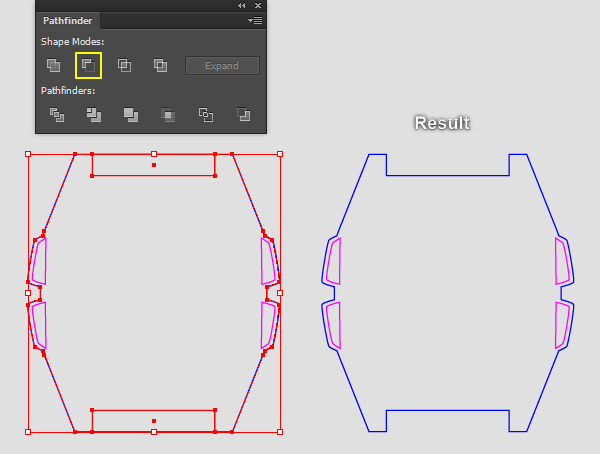Click the Expand button in Pathfinder
600x454 pixels.
222,65
